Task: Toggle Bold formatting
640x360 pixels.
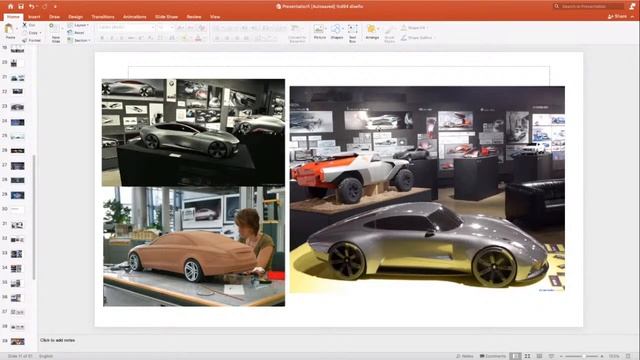Action: coord(102,38)
